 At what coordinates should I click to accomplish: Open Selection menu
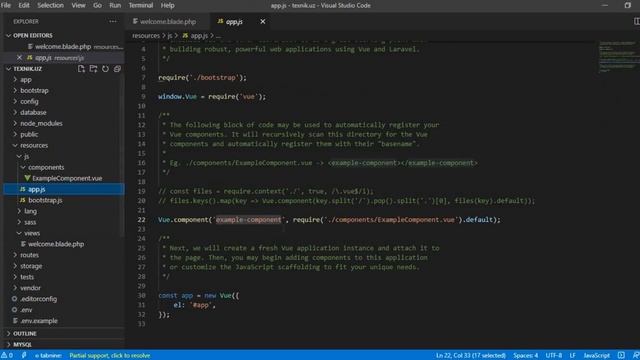click(51, 5)
